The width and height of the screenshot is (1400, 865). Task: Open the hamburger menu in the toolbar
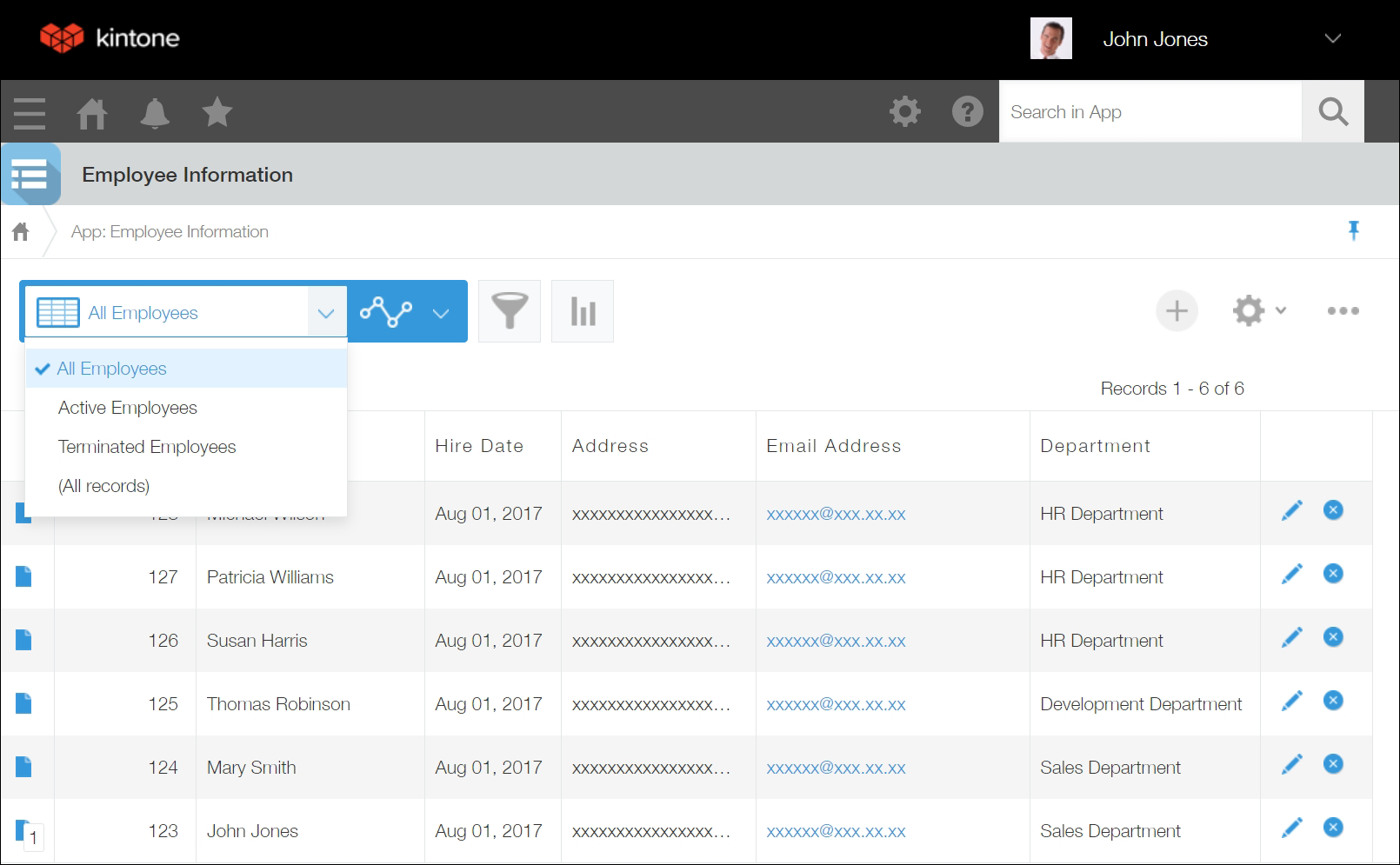[30, 113]
